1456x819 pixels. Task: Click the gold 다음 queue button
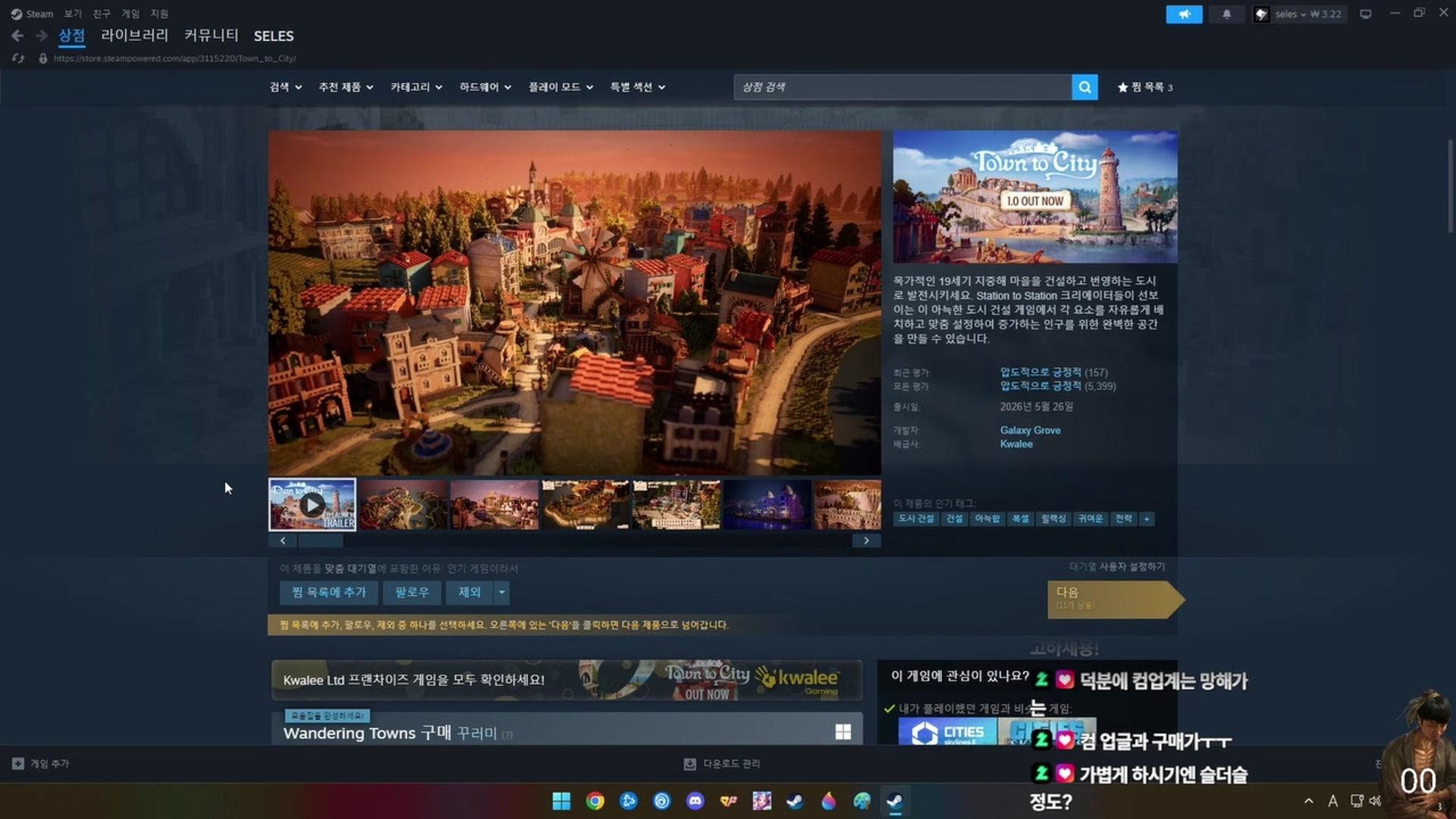(1115, 599)
